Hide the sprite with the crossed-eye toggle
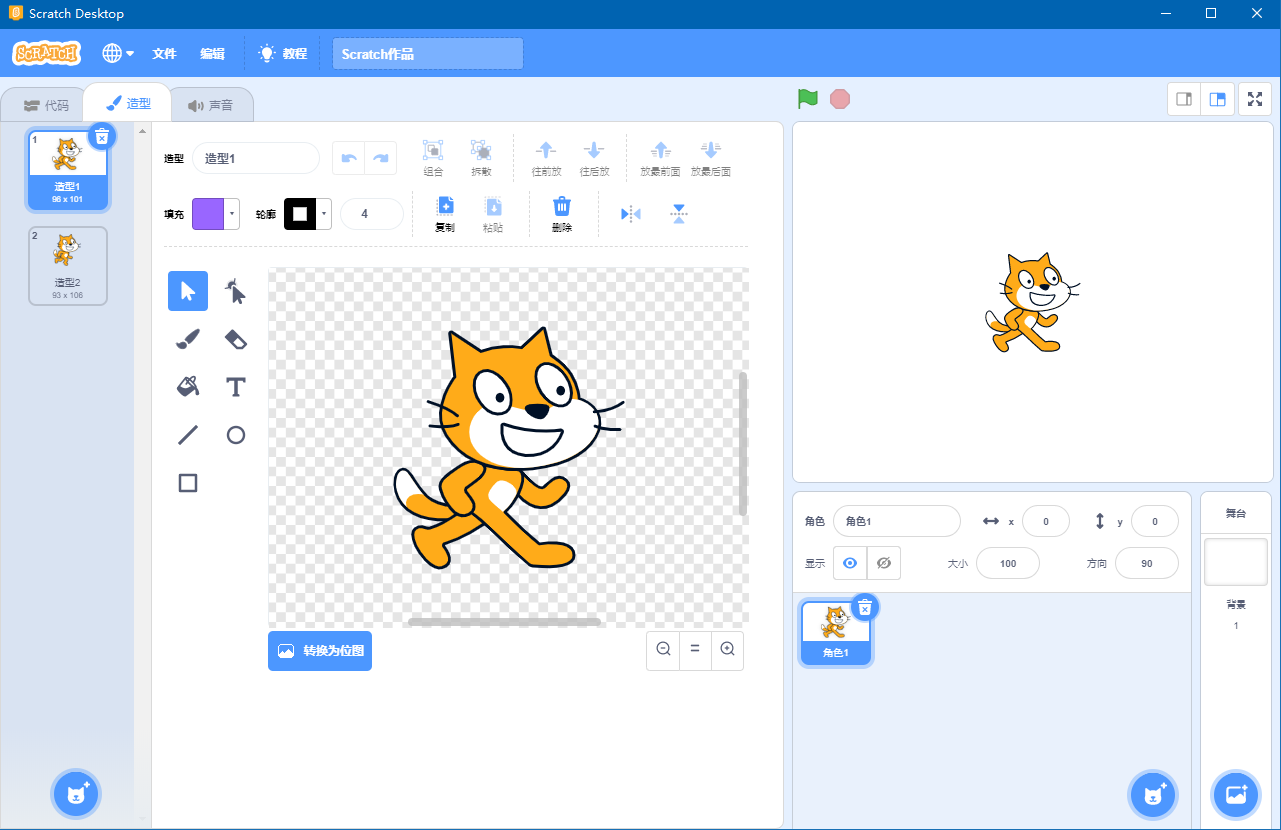The image size is (1281, 830). pyautogui.click(x=883, y=562)
